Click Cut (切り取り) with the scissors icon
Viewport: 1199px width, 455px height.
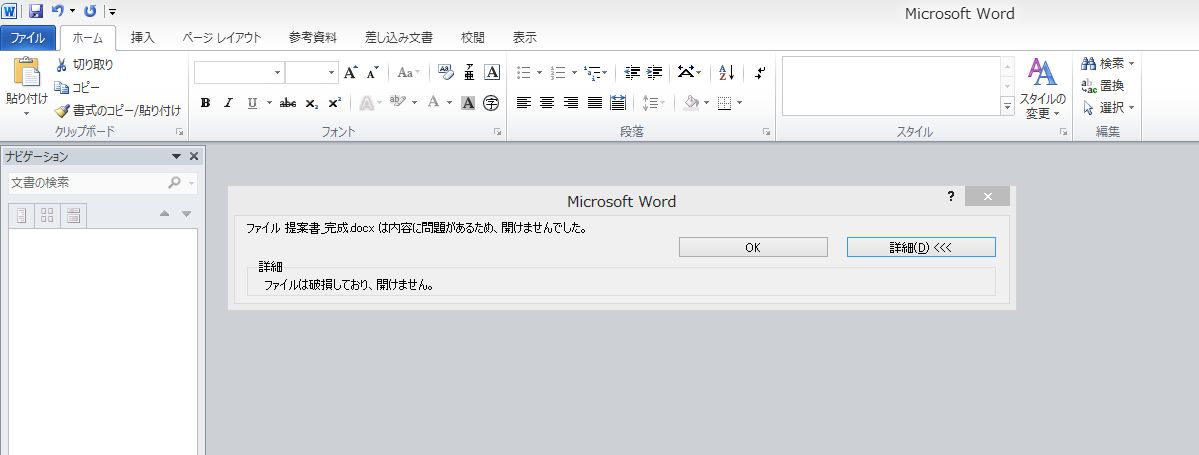coord(84,65)
